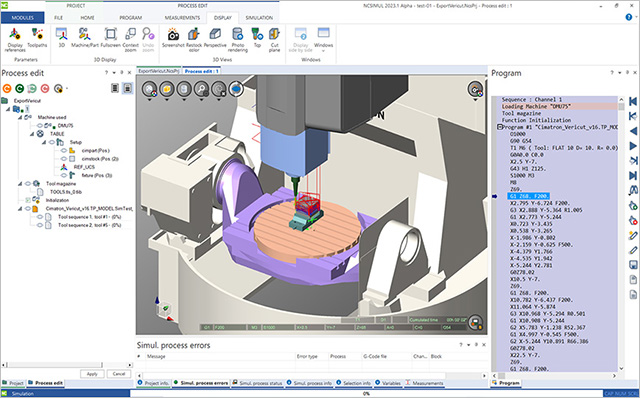Collapse the Tool magazine node
640x398 pixels.
tap(20, 184)
